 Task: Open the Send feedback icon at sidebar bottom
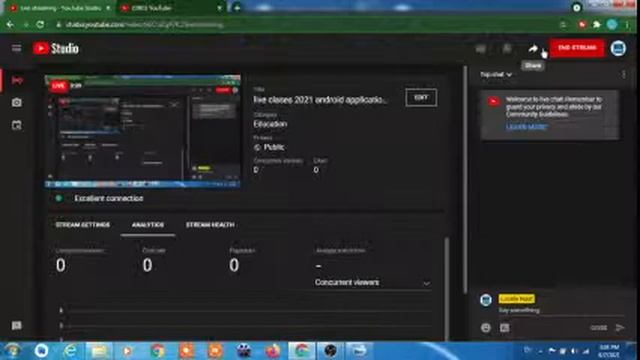[17, 325]
